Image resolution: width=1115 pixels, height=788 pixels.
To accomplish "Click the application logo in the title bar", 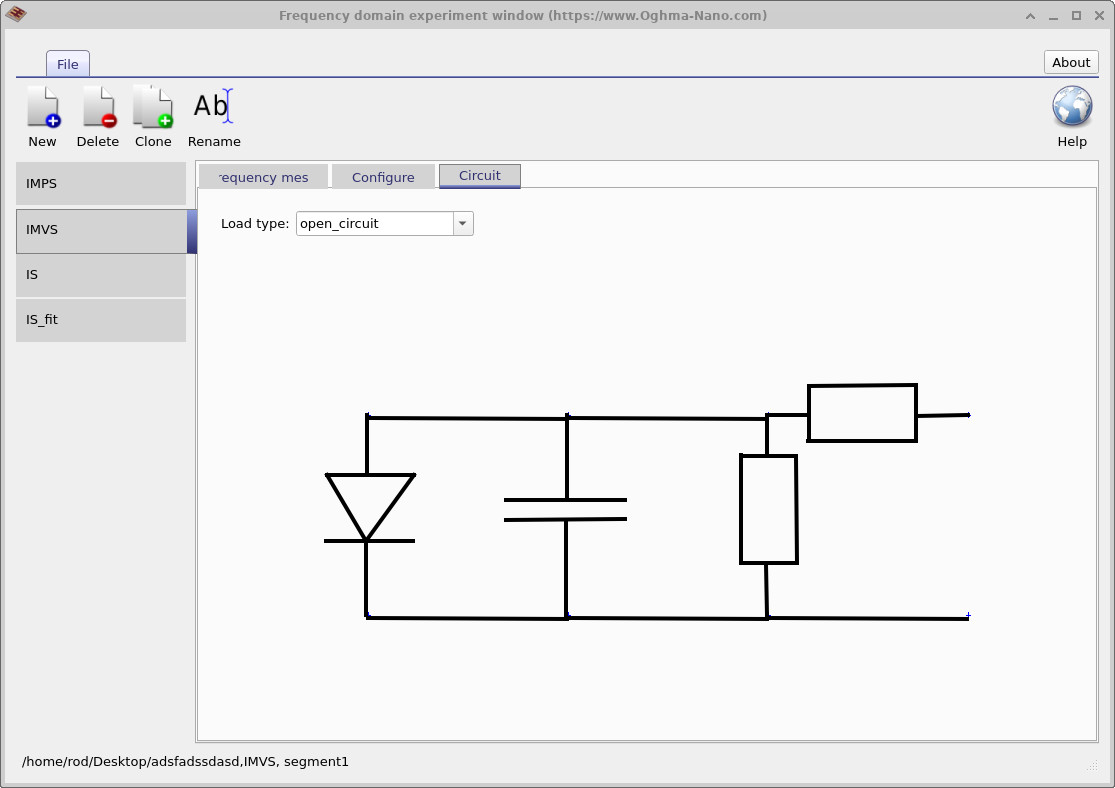I will pos(17,15).
